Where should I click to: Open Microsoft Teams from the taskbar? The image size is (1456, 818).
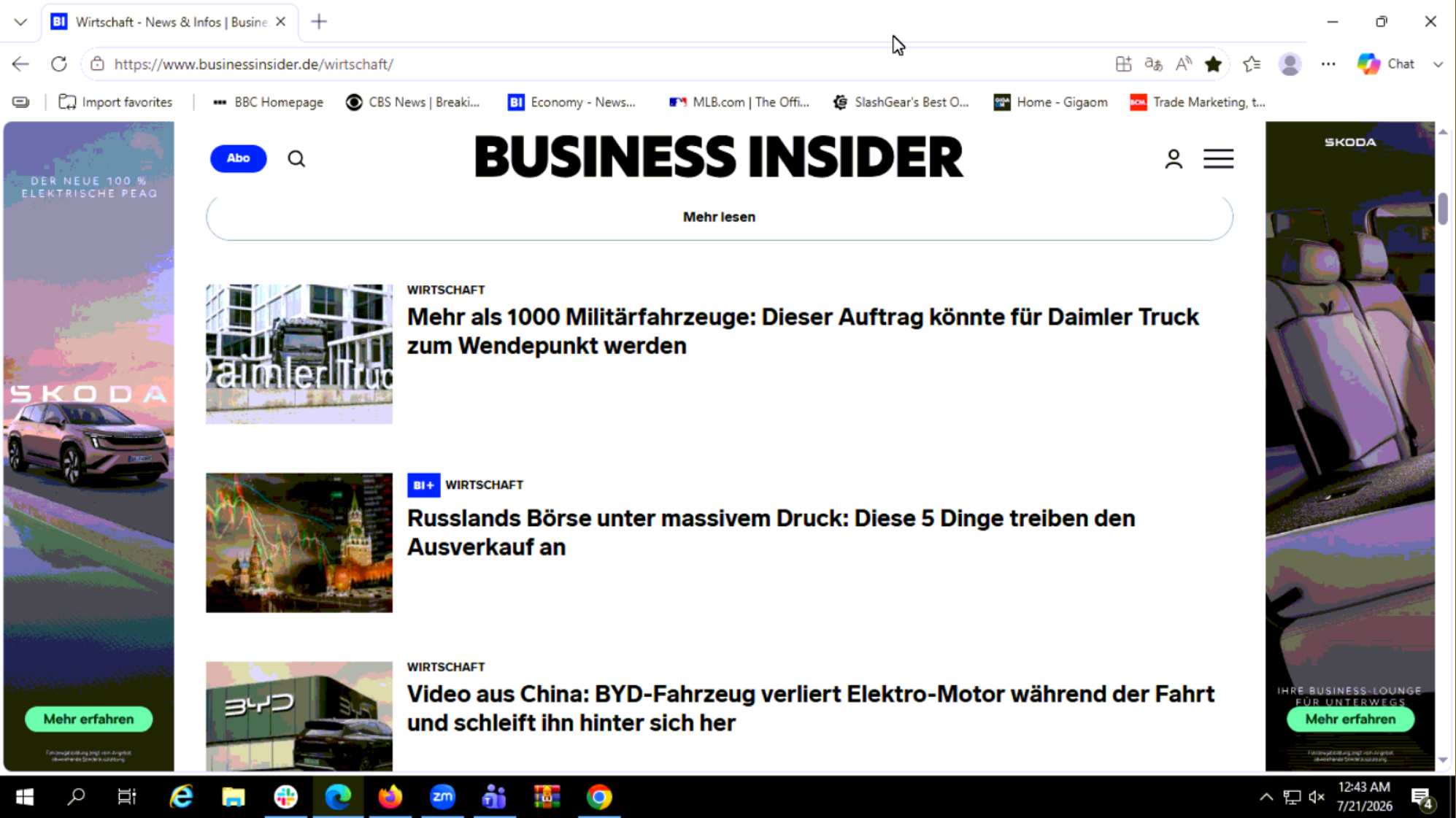click(x=495, y=797)
